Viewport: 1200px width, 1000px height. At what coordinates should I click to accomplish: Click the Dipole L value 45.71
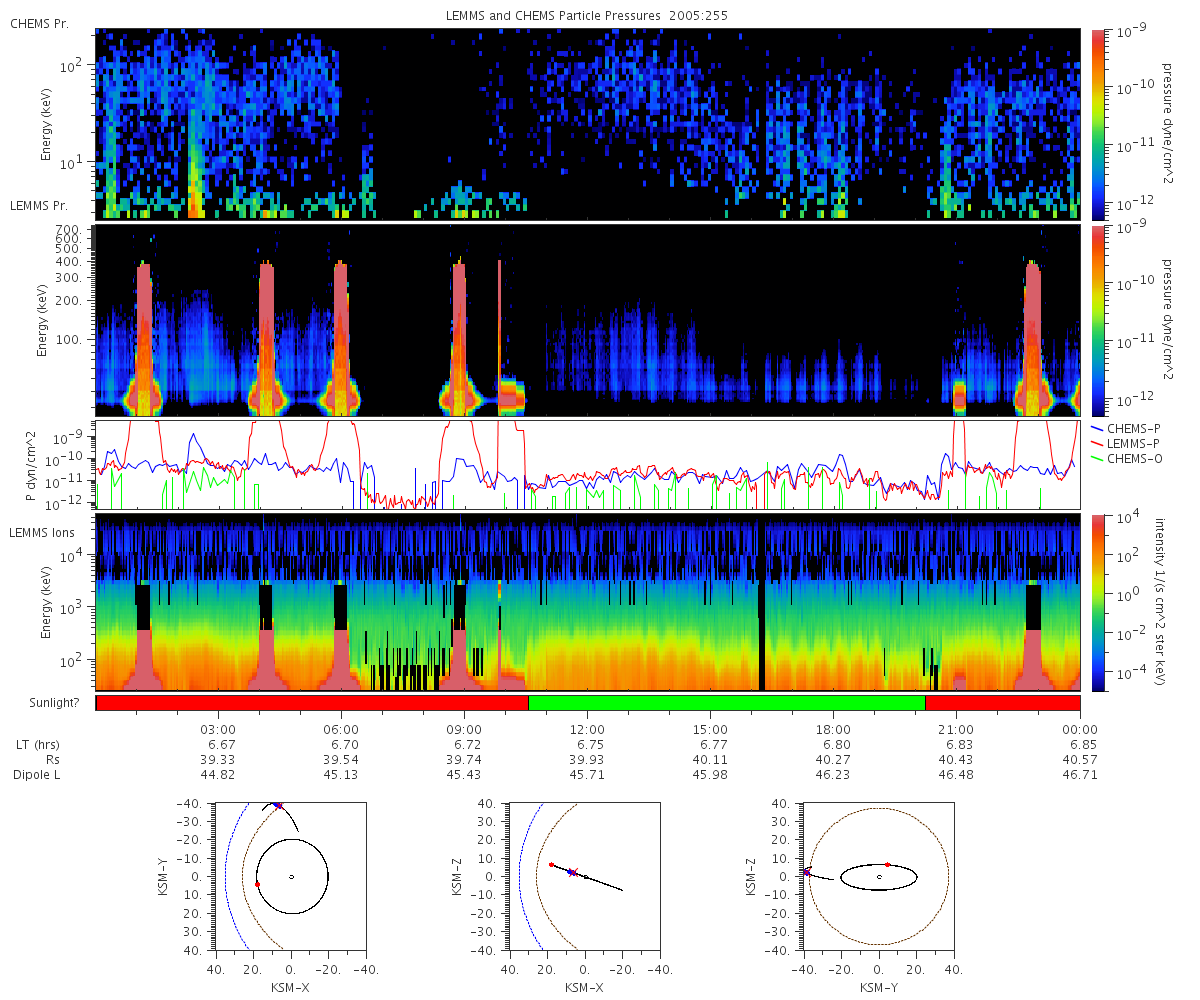coord(587,775)
